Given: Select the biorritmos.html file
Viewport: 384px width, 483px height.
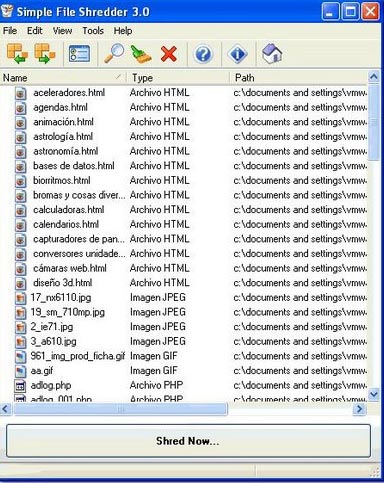Looking at the screenshot, I should 62,181.
